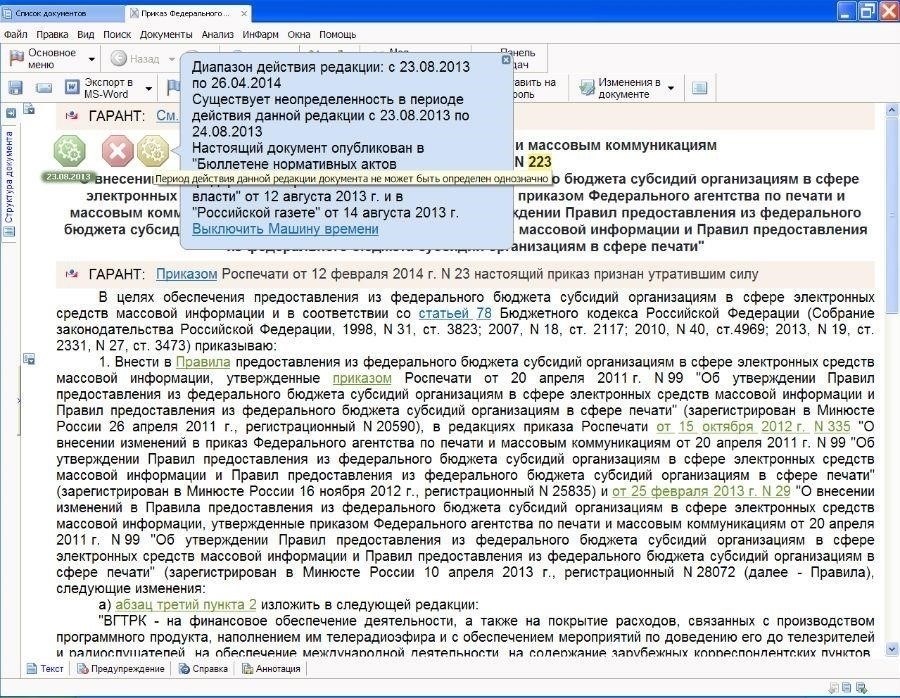Viewport: 900px width, 698px height.
Task: Open the Назад history dropdown arrow
Action: click(x=171, y=59)
